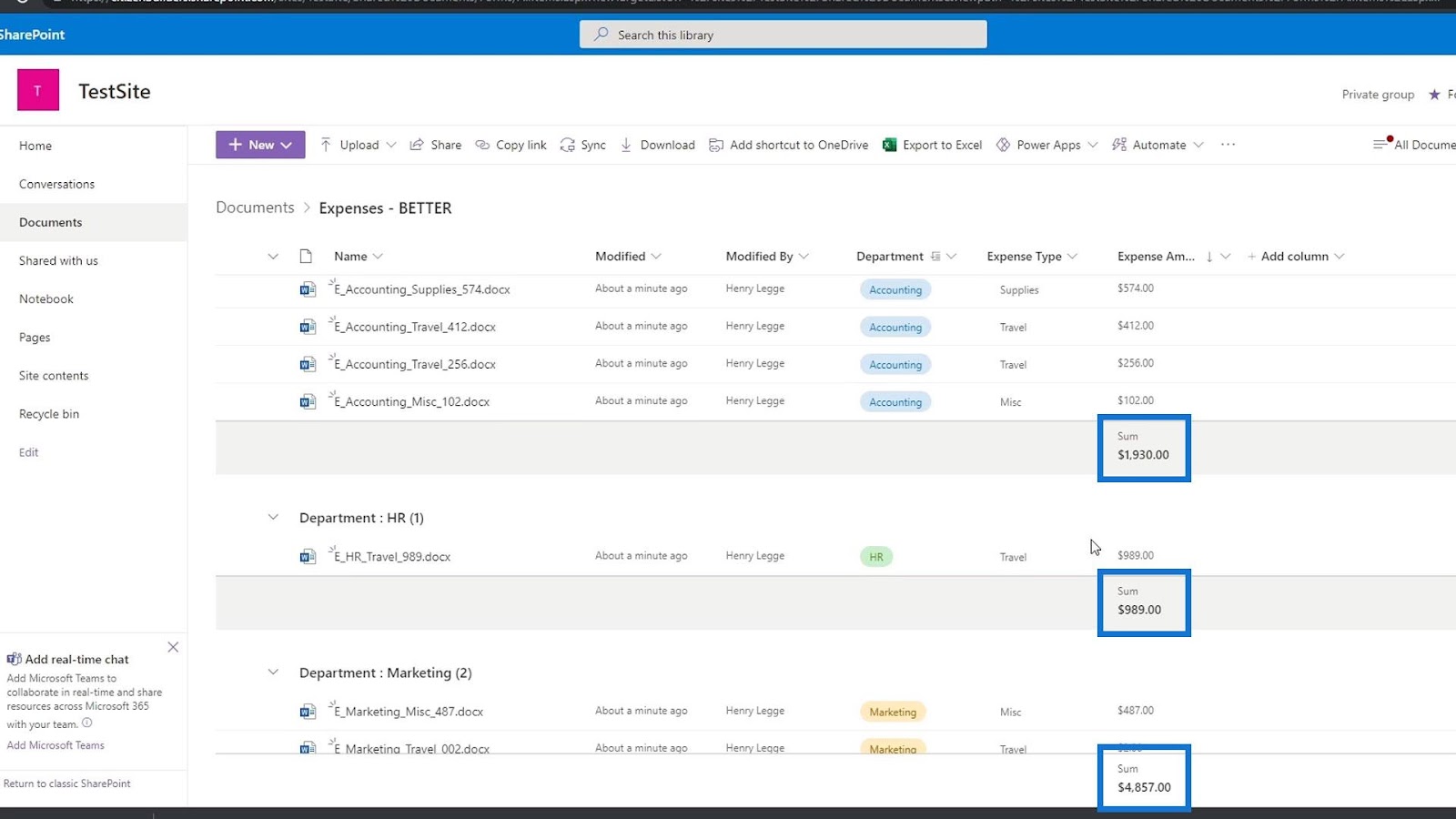The image size is (1456, 819).
Task: Click the Department column filter icon
Action: (x=935, y=257)
